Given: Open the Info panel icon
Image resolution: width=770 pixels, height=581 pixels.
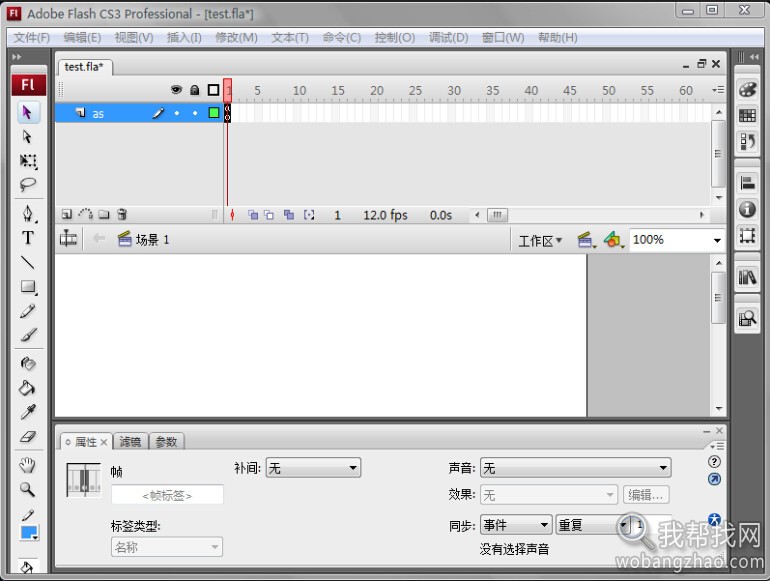Looking at the screenshot, I should click(x=747, y=209).
